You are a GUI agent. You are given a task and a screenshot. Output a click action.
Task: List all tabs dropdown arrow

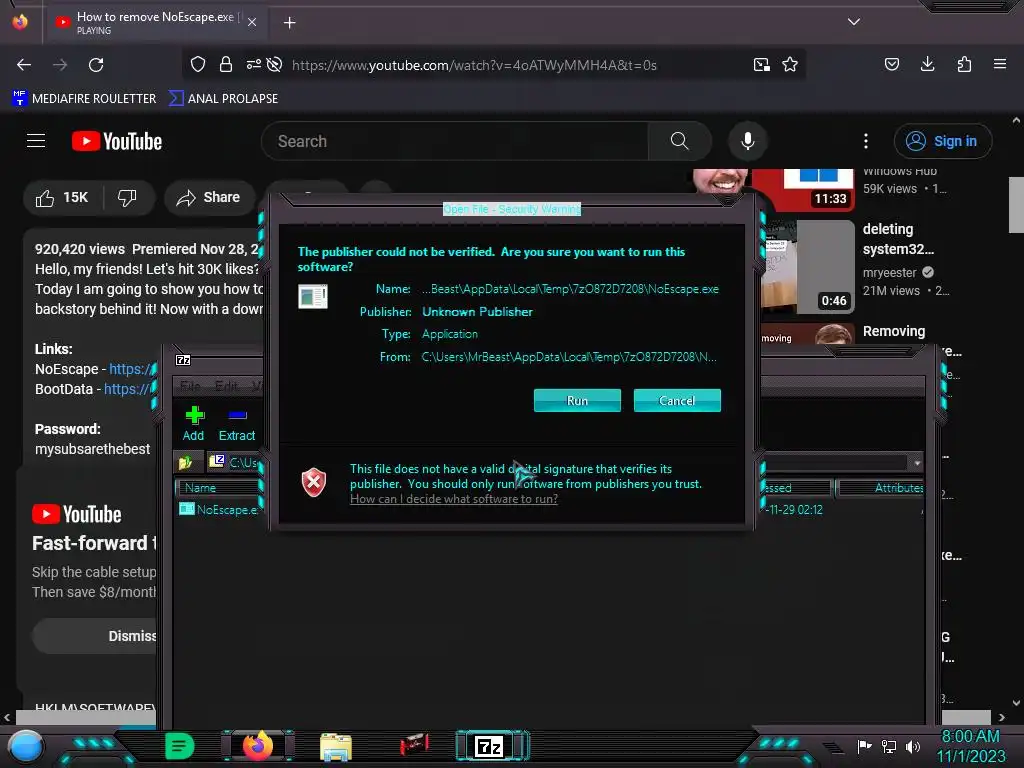pyautogui.click(x=854, y=22)
